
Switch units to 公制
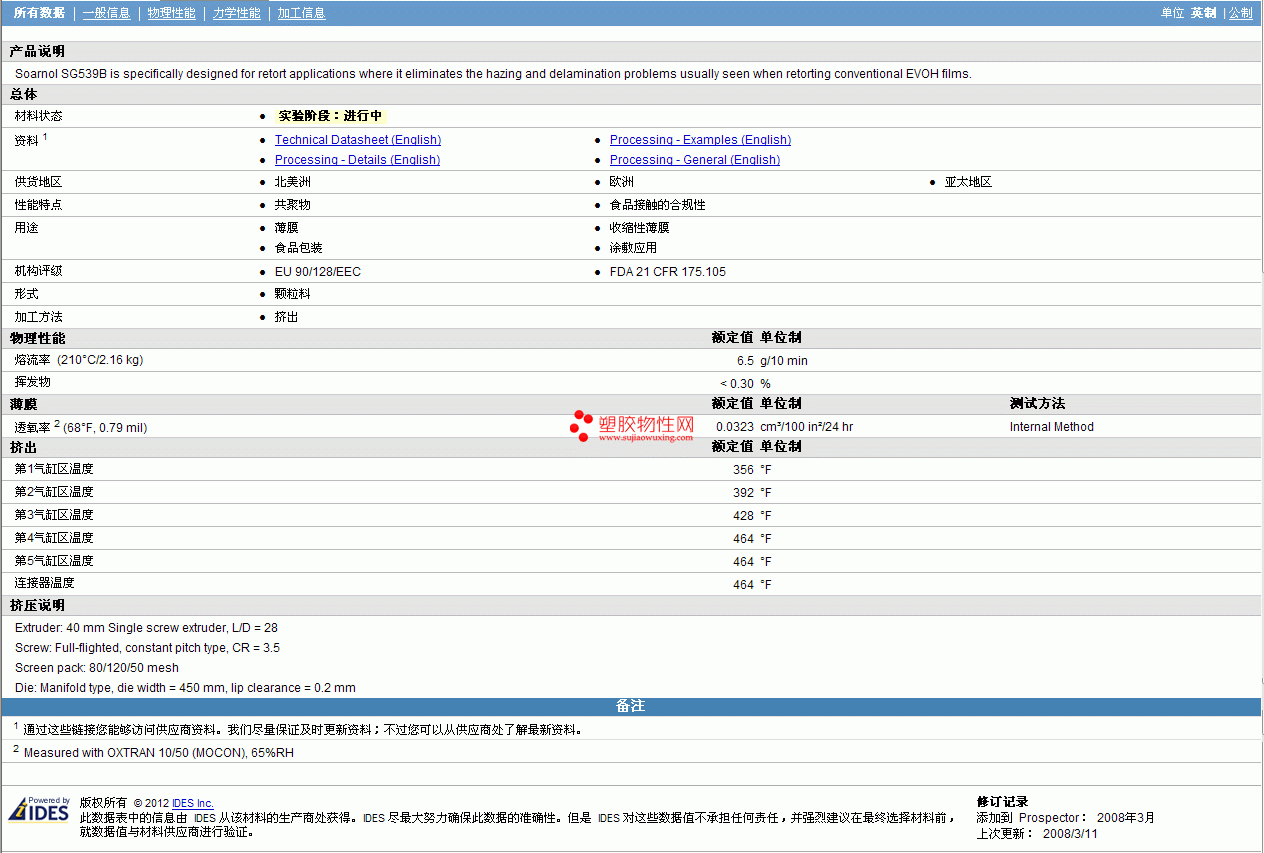1240,13
